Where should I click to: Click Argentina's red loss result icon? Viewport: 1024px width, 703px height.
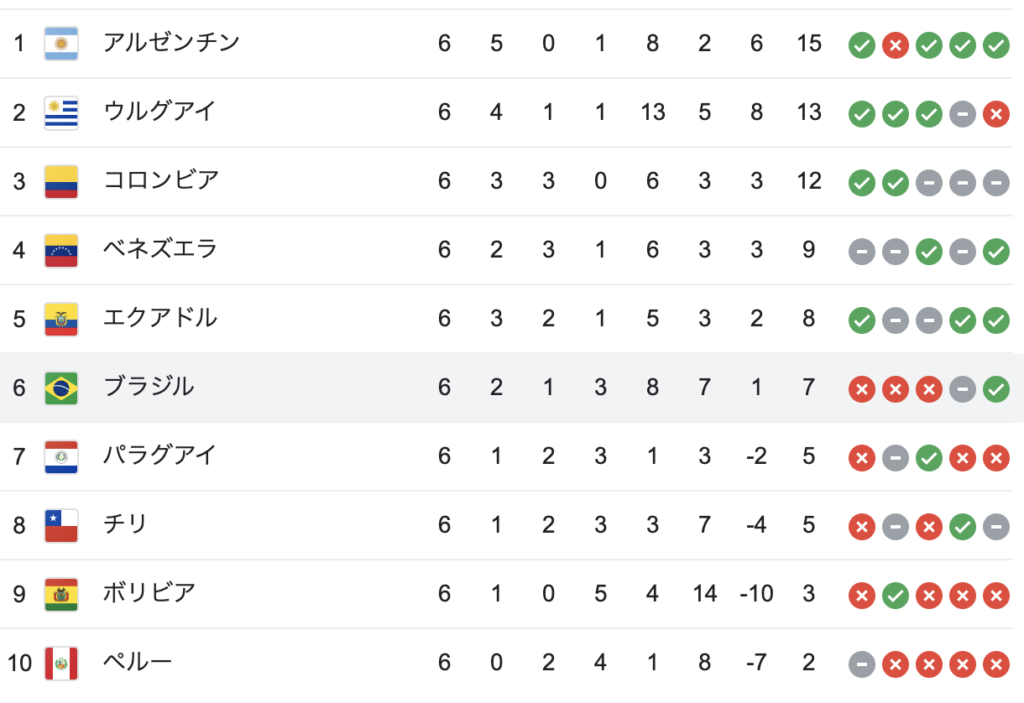pyautogui.click(x=895, y=45)
